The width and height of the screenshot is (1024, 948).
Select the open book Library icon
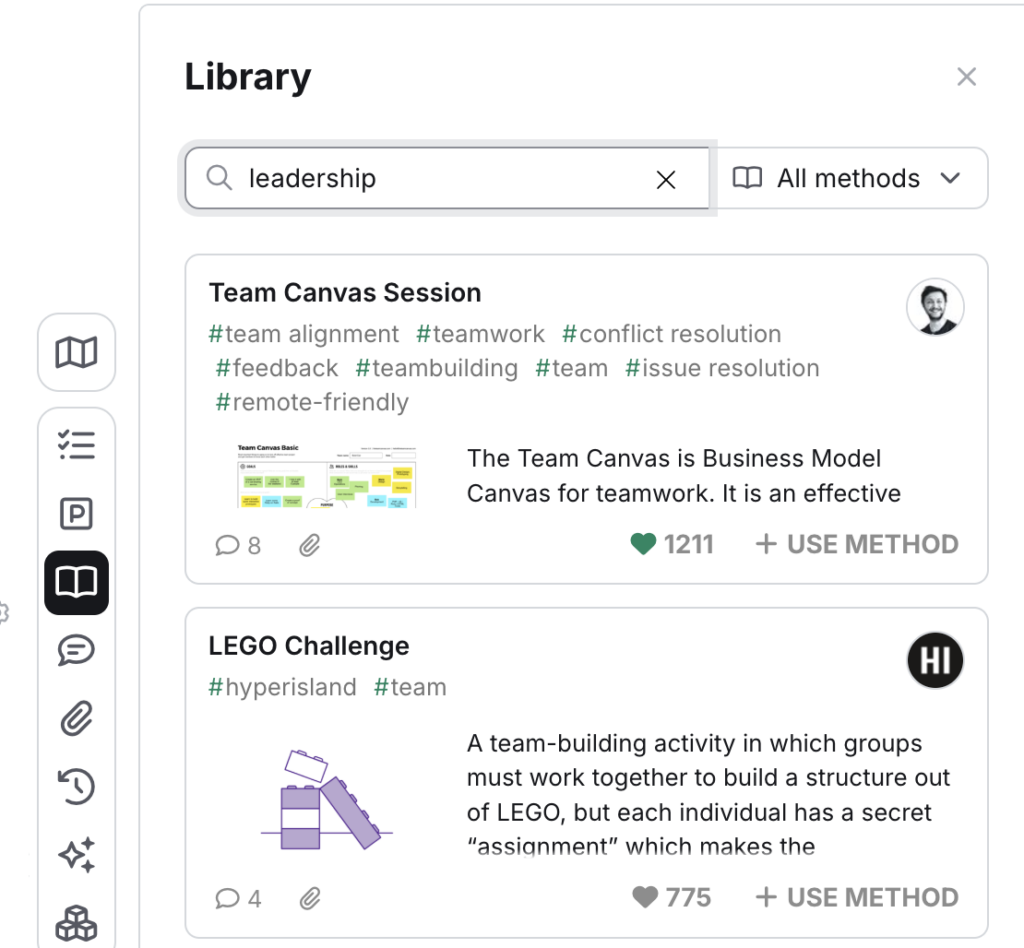76,582
